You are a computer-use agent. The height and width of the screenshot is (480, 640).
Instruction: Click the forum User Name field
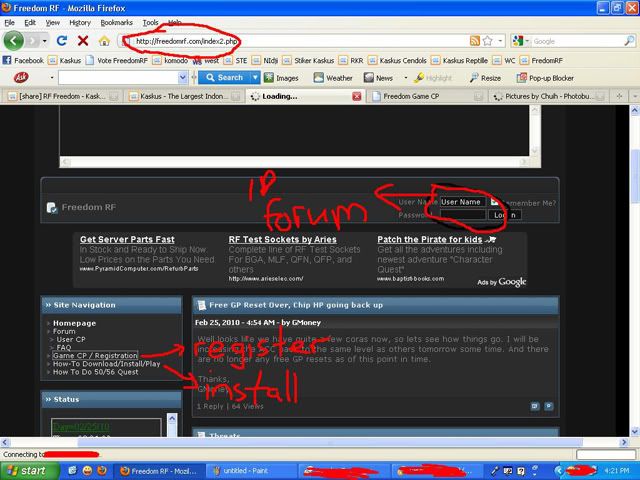pyautogui.click(x=462, y=202)
